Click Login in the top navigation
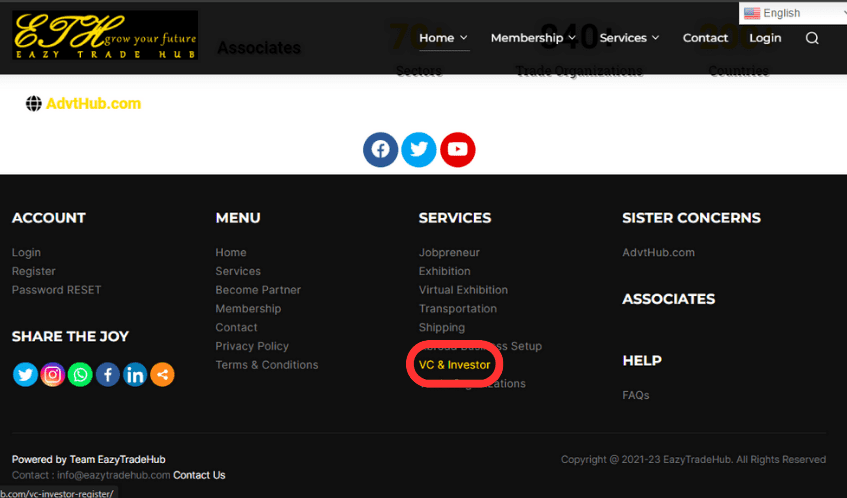847x498 pixels. (x=765, y=38)
